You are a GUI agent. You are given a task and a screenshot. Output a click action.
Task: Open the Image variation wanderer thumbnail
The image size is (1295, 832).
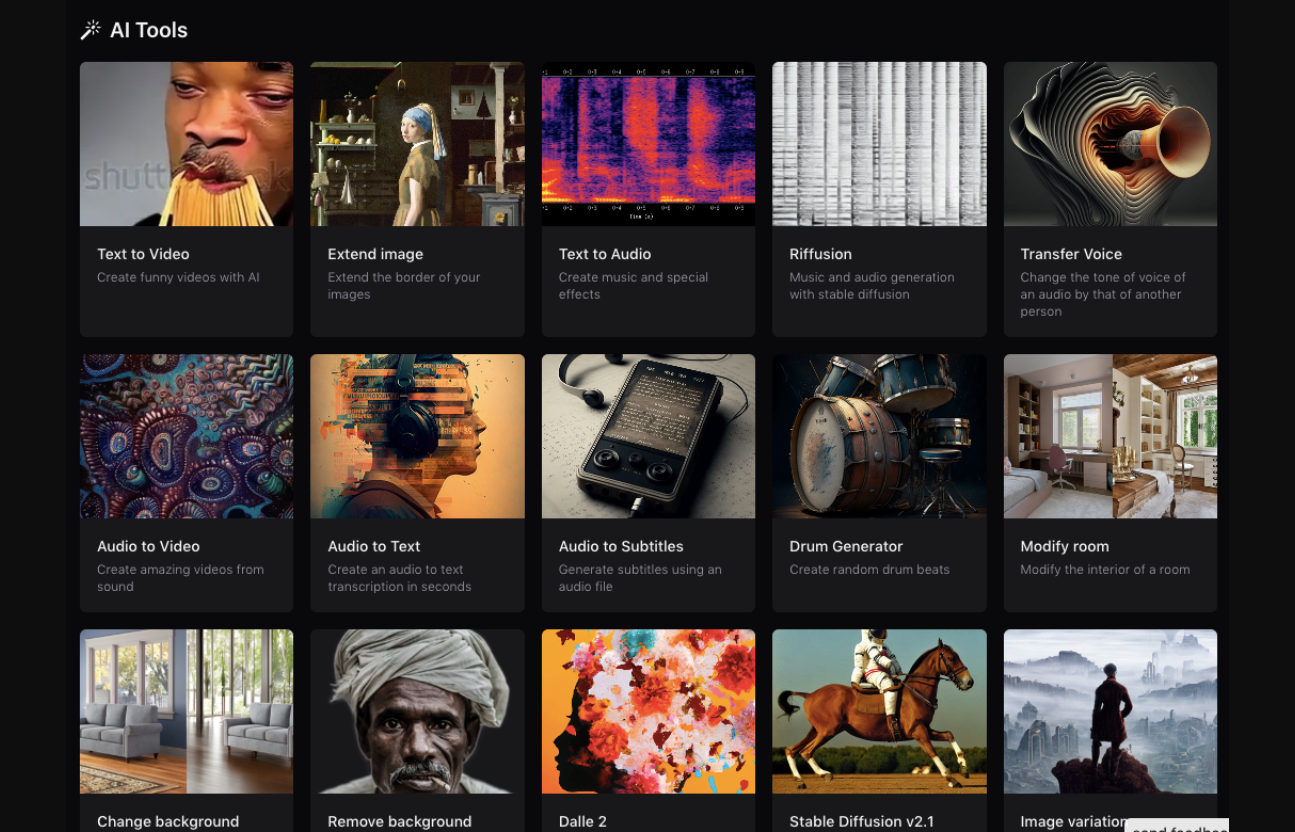[1110, 711]
